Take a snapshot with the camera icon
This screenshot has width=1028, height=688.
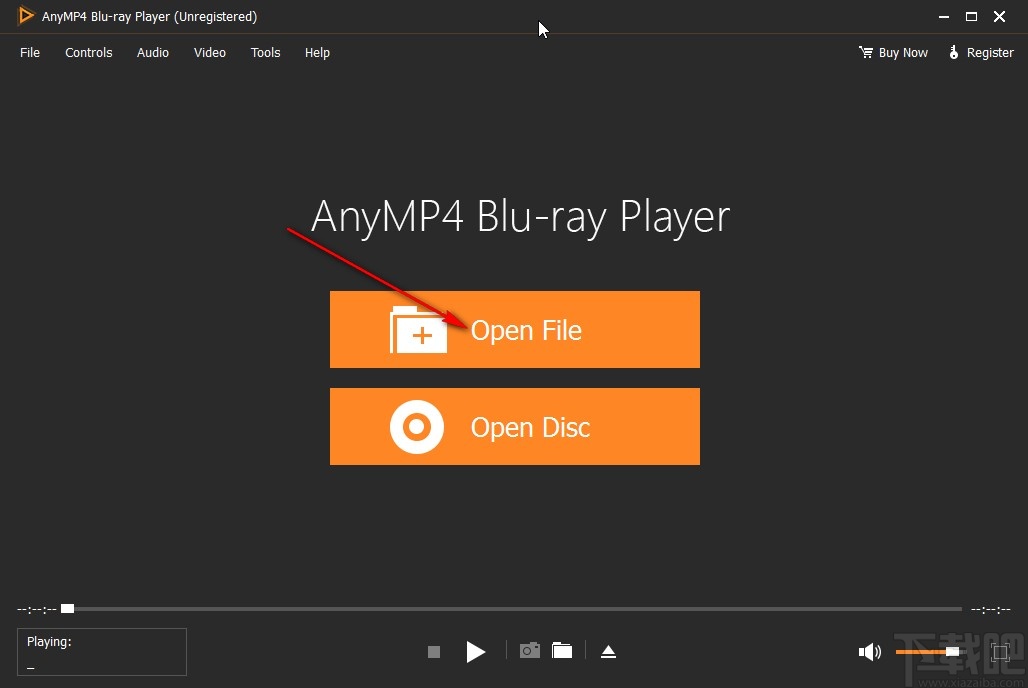pos(530,651)
